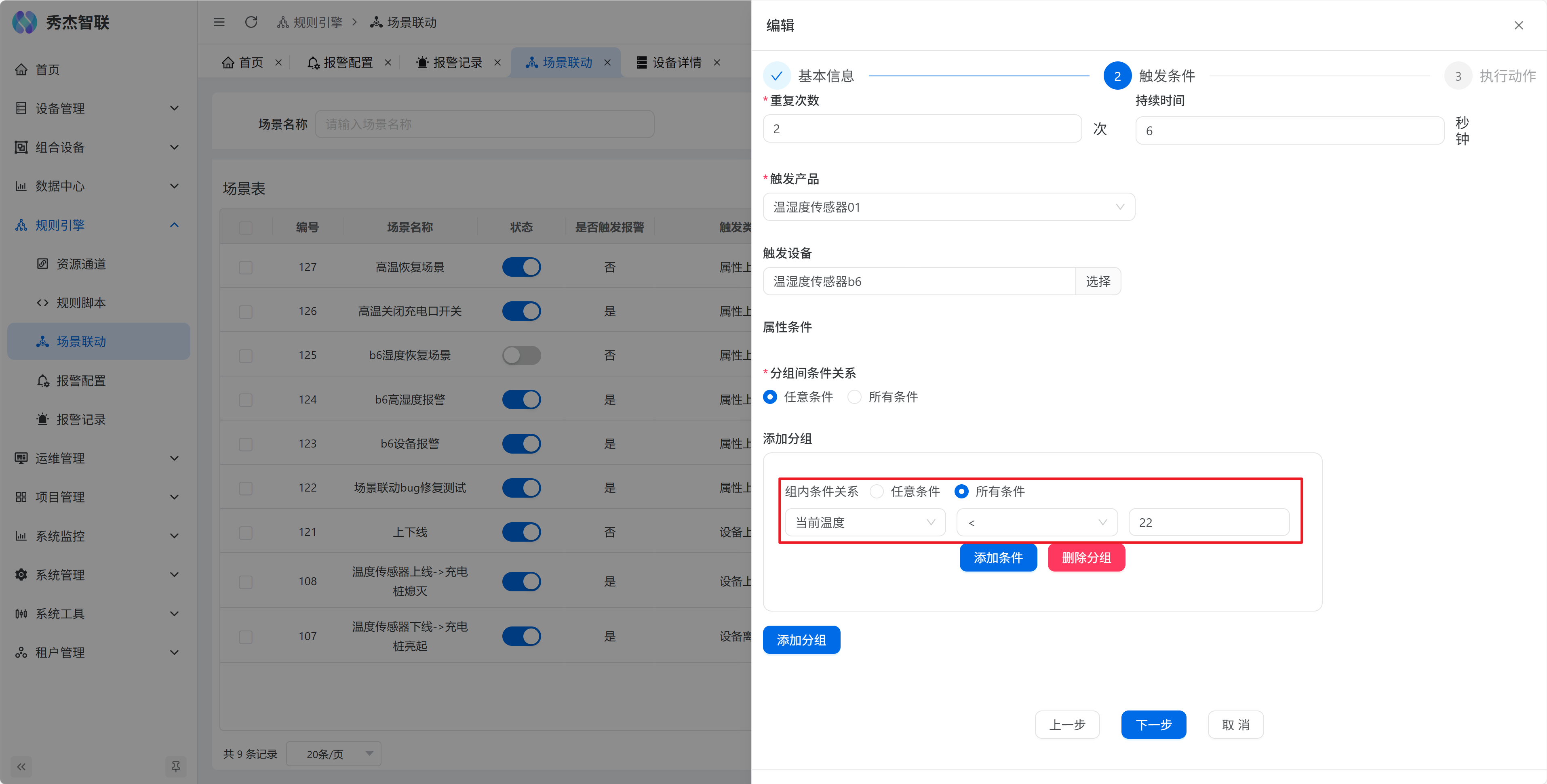Click the 资源通道 sidebar icon
1547x784 pixels.
pos(42,263)
